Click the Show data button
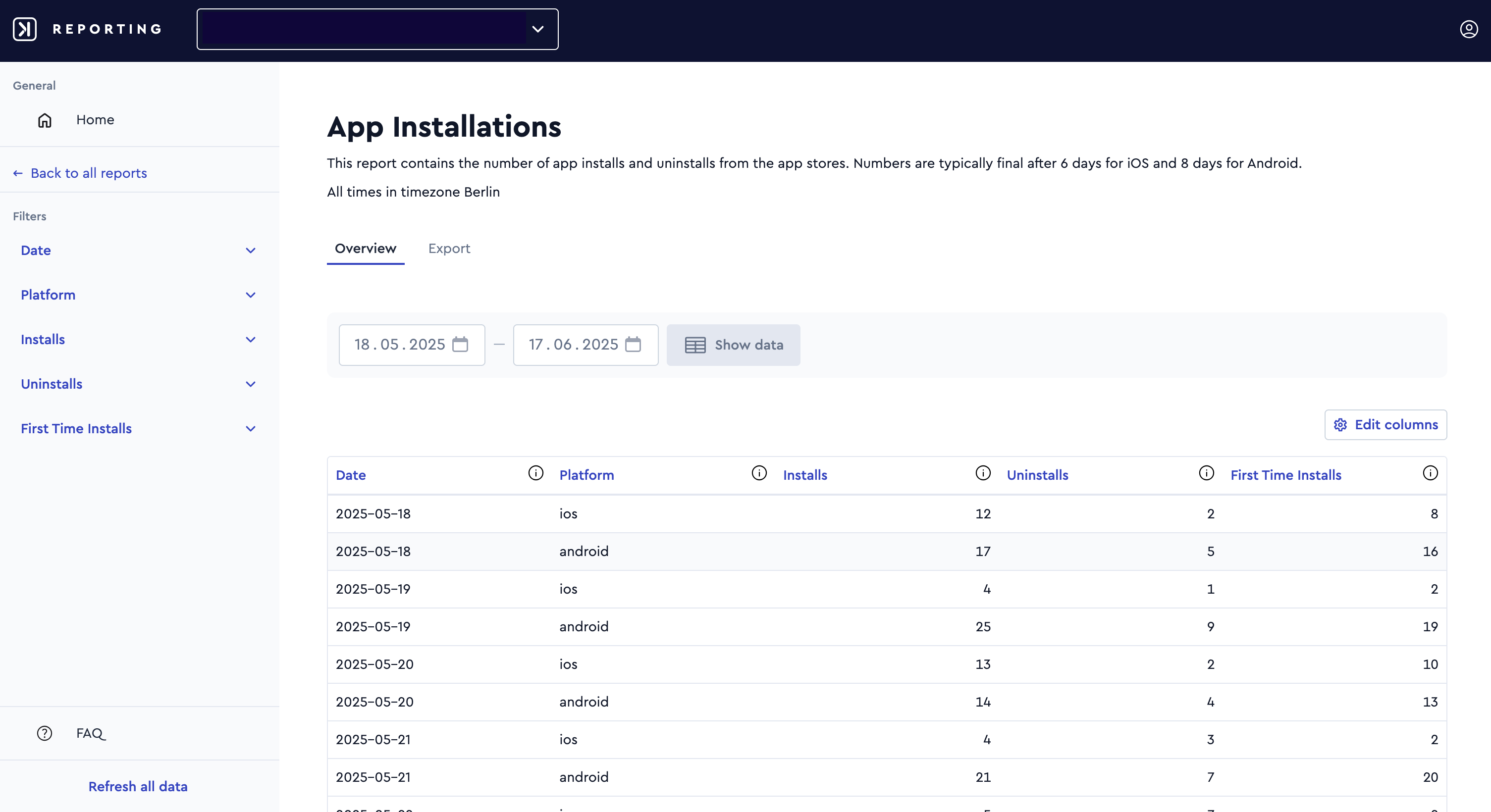This screenshot has width=1491, height=812. pyautogui.click(x=733, y=345)
